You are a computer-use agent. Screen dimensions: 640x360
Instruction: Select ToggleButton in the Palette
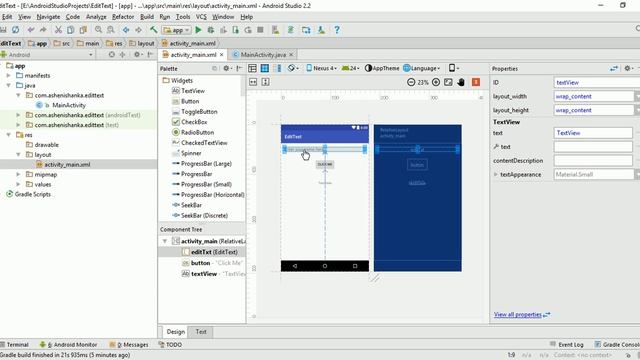tap(199, 111)
